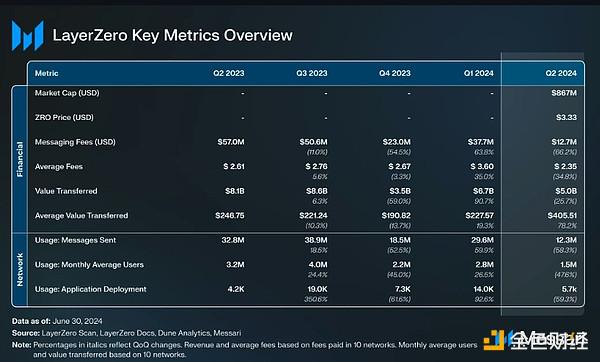Click the Q3 2023 column header

pos(311,73)
